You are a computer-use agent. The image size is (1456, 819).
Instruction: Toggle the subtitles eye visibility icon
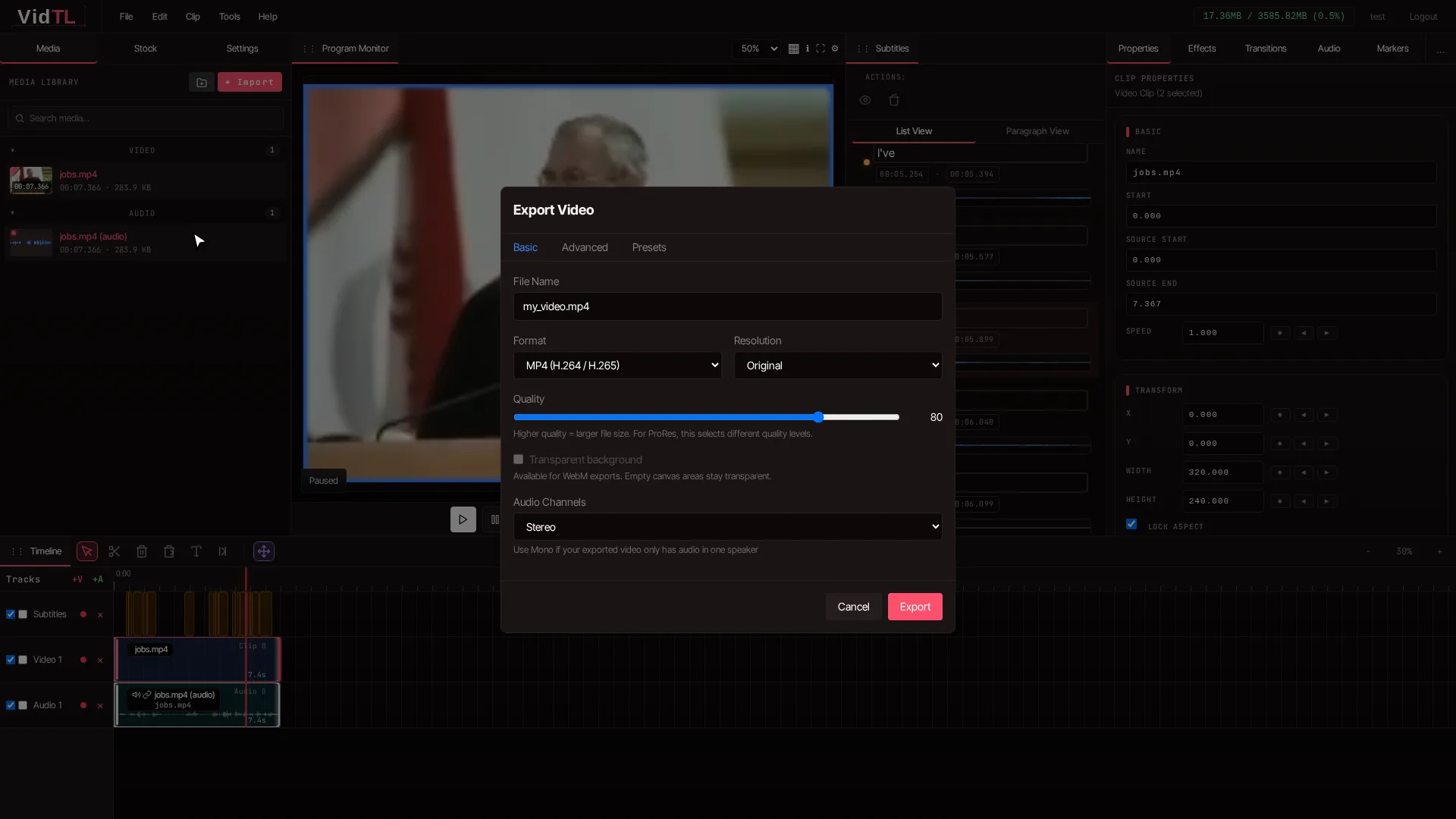[x=865, y=100]
